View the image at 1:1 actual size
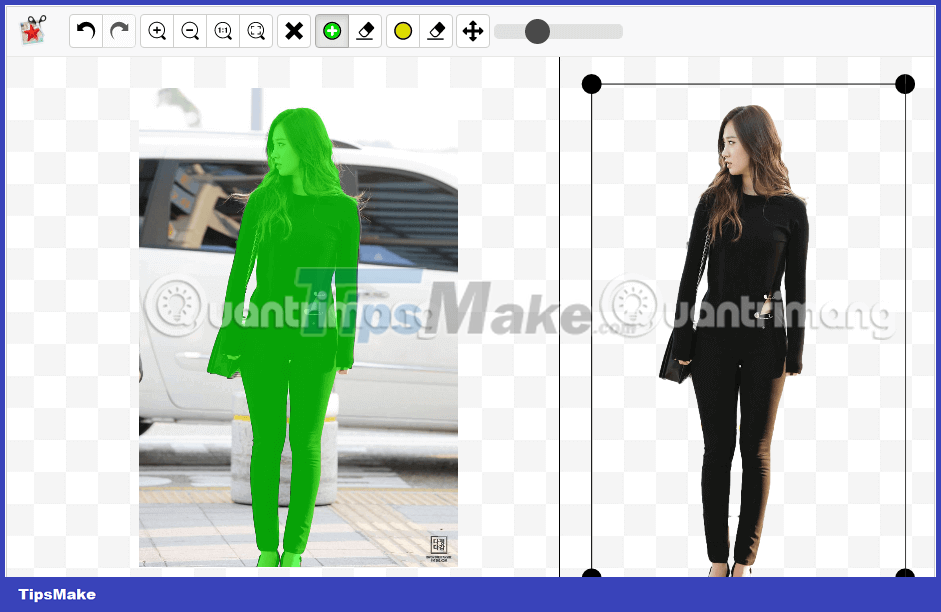Image resolution: width=941 pixels, height=612 pixels. tap(224, 30)
